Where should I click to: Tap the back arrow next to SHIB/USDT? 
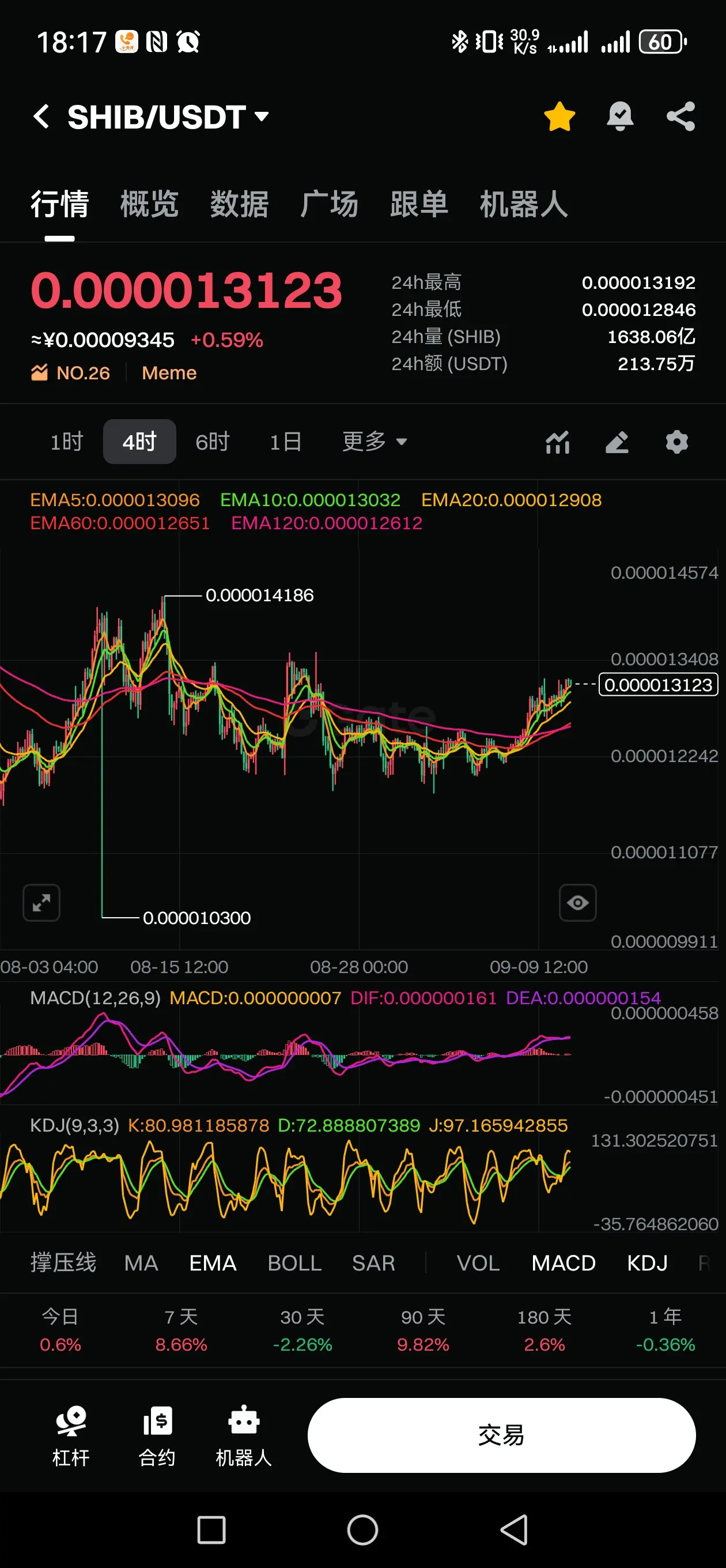pyautogui.click(x=41, y=116)
